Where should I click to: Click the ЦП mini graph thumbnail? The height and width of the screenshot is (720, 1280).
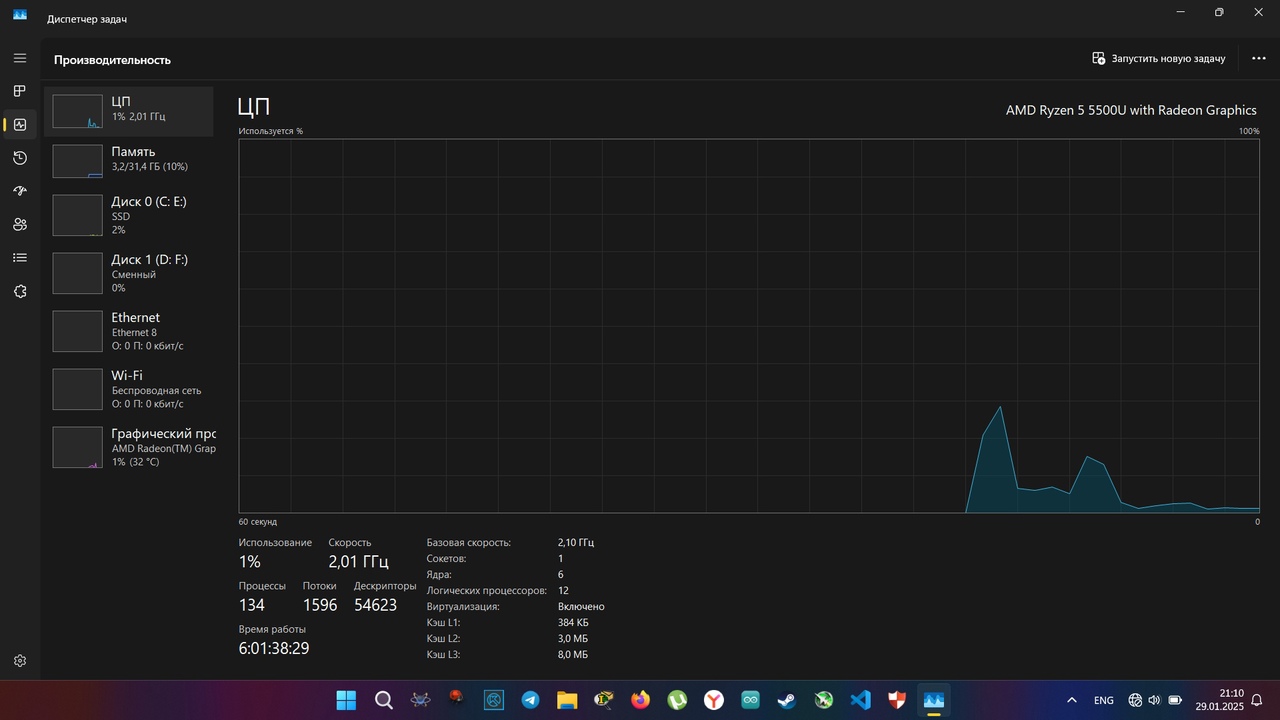pyautogui.click(x=77, y=111)
